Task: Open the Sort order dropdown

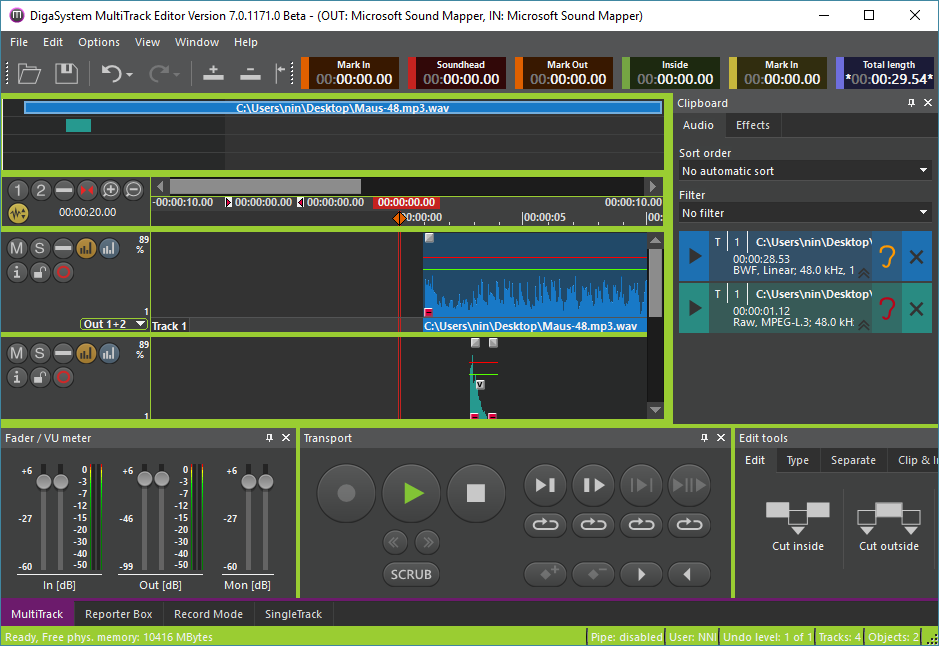Action: coord(804,171)
